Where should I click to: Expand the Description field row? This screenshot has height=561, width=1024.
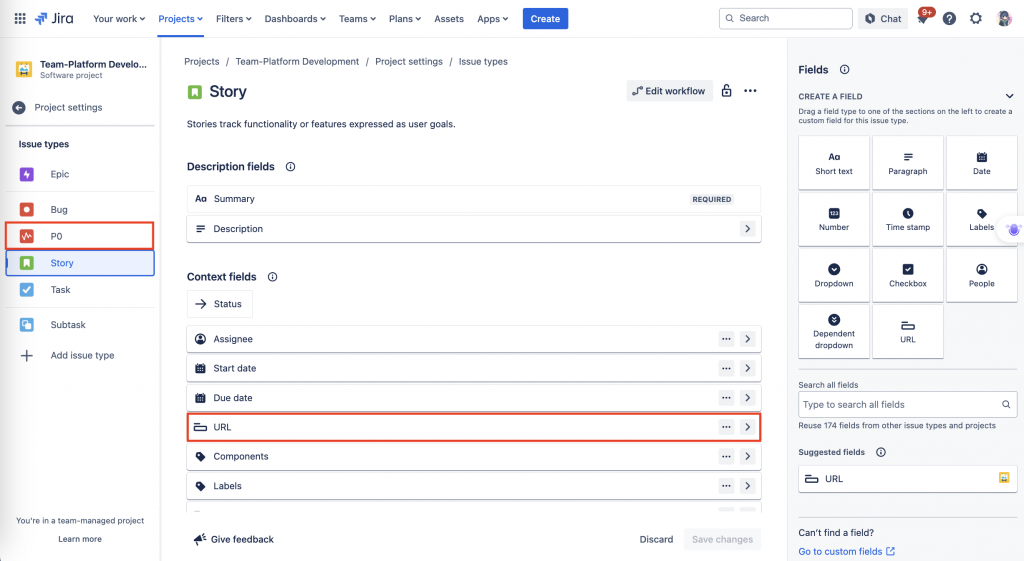pos(747,229)
